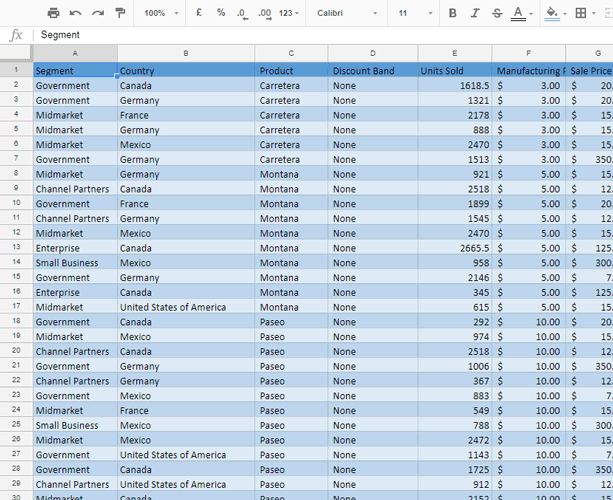The height and width of the screenshot is (500, 613).
Task: Decrease decimal places
Action: click(x=242, y=13)
